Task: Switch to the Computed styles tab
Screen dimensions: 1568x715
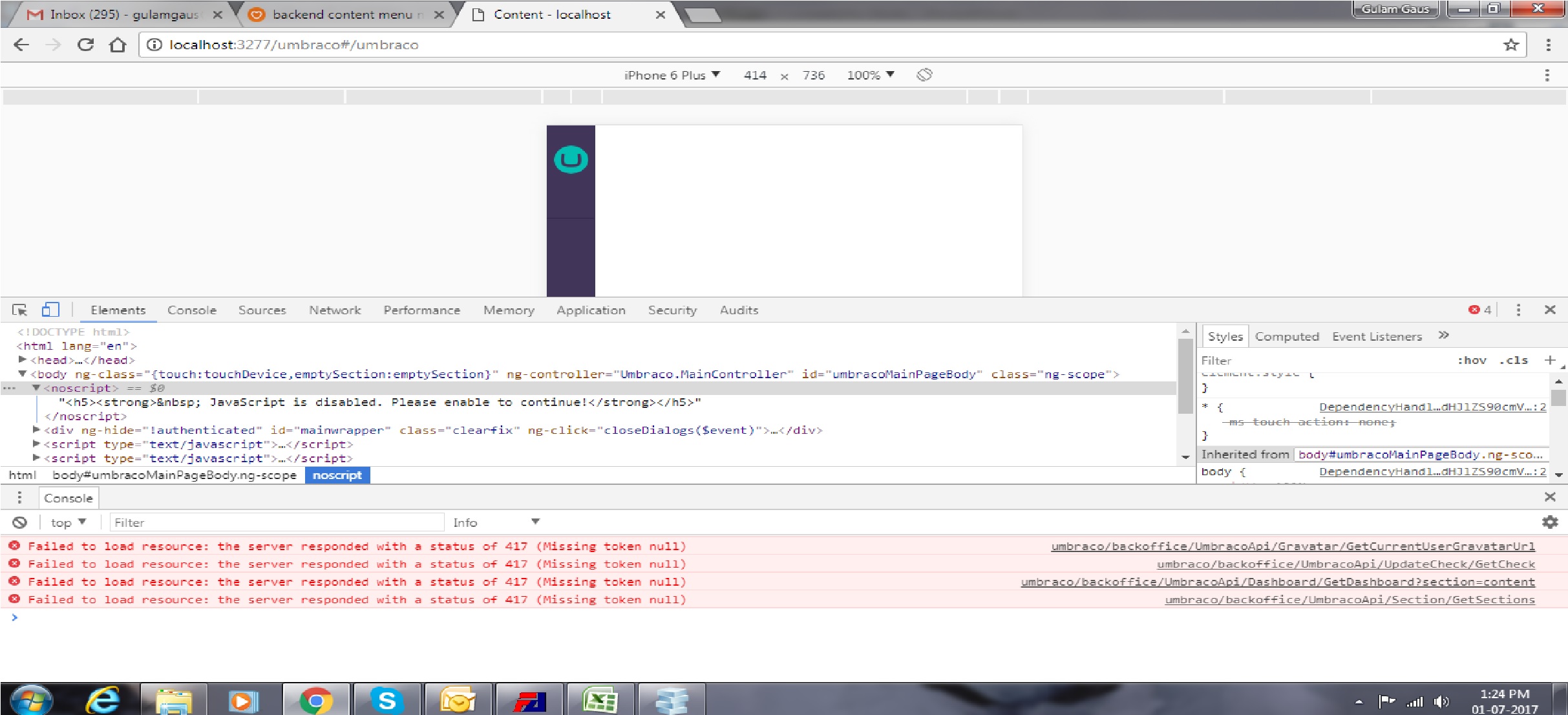Action: pyautogui.click(x=1287, y=336)
